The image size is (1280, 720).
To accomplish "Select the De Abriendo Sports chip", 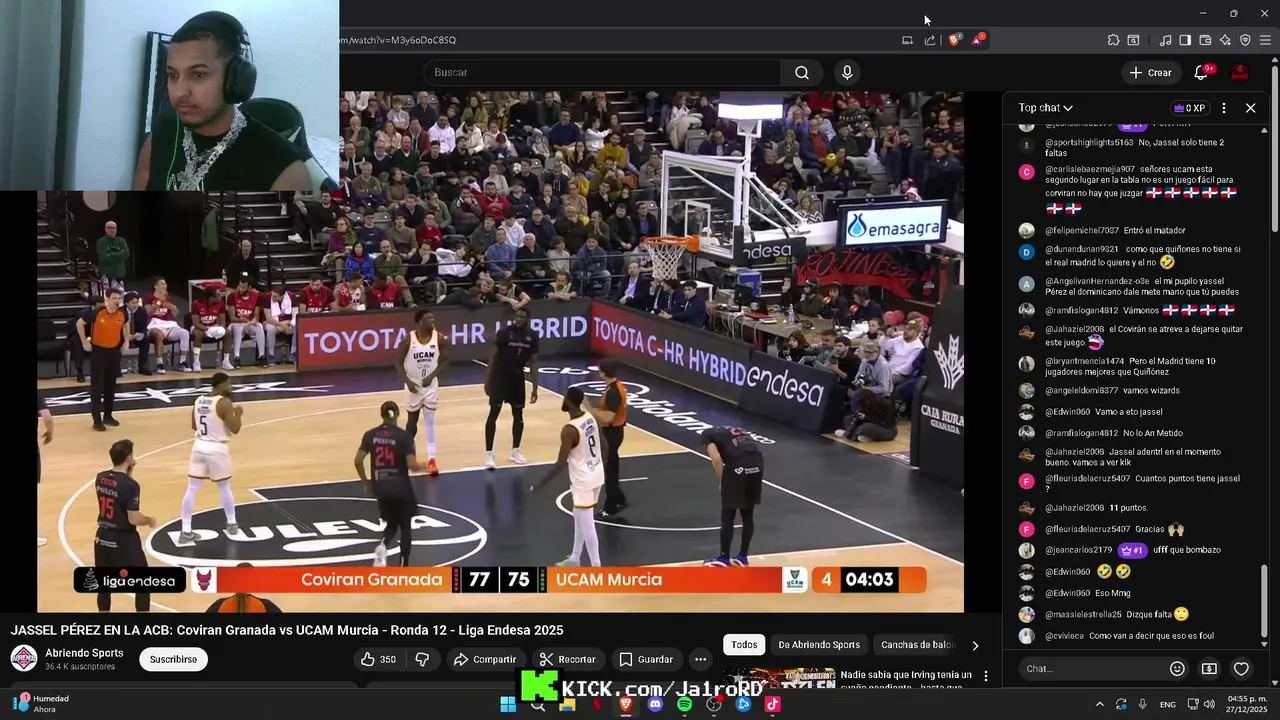I will (x=819, y=645).
